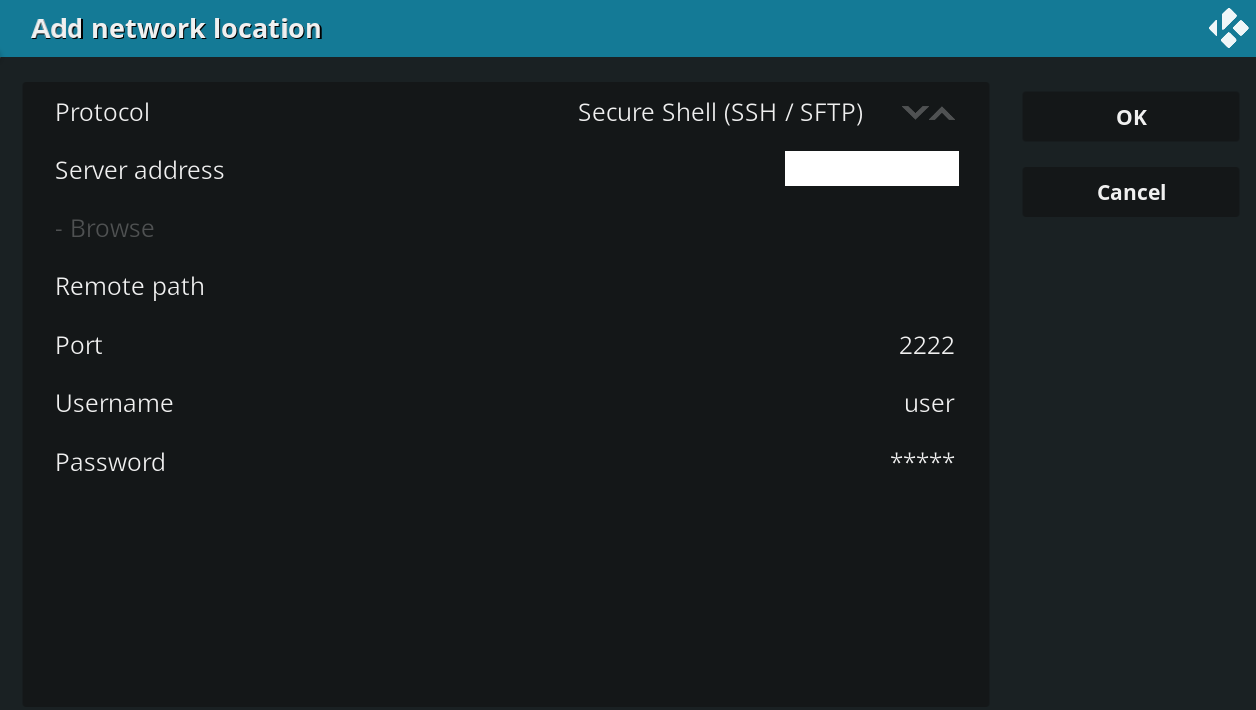Image resolution: width=1256 pixels, height=710 pixels.
Task: Click the Add network location title bar
Action: click(x=175, y=28)
